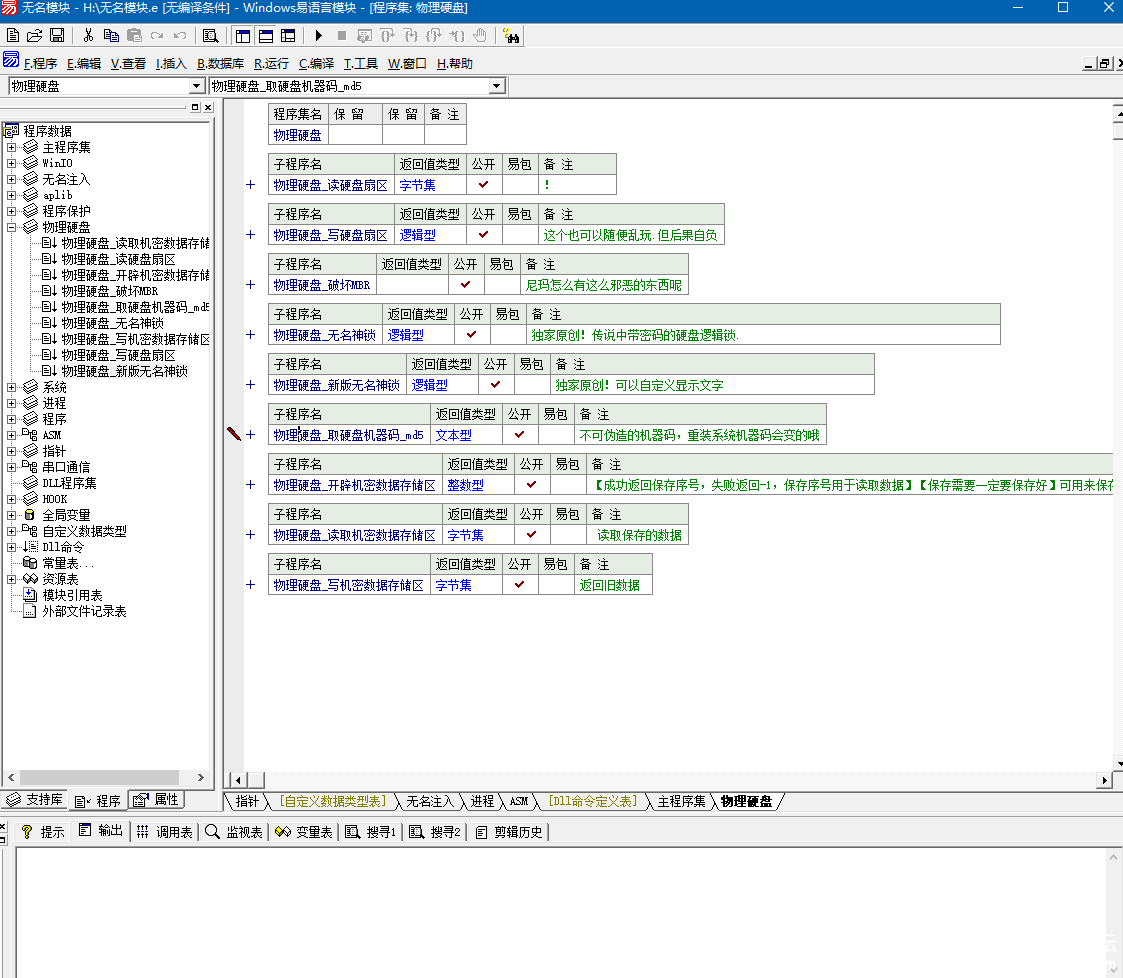This screenshot has height=978, width=1123.
Task: Toggle 公开 checkmark for 物理硬盘_读硬盘扇区
Action: (x=484, y=185)
